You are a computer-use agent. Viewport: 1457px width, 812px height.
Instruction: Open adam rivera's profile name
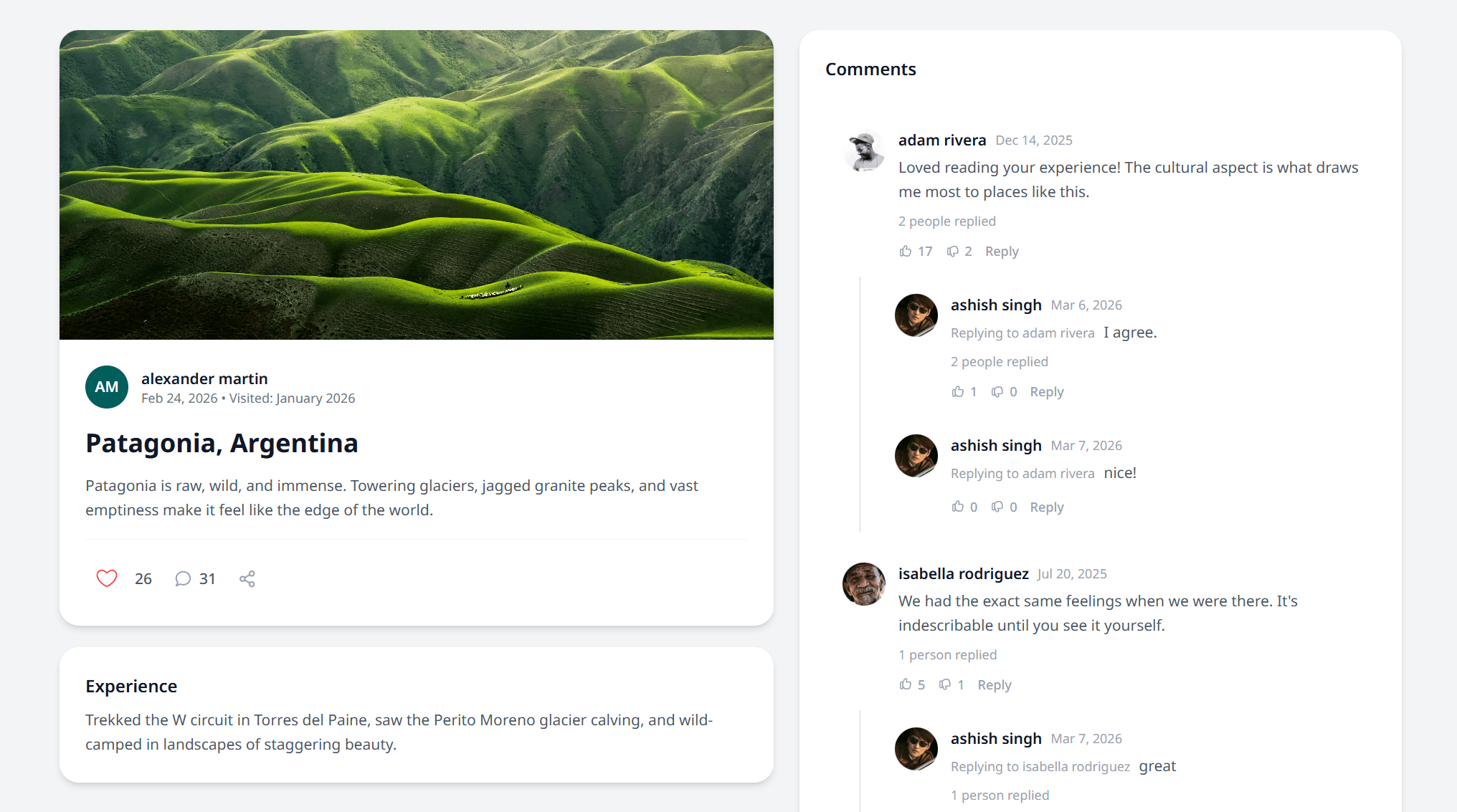click(x=942, y=140)
